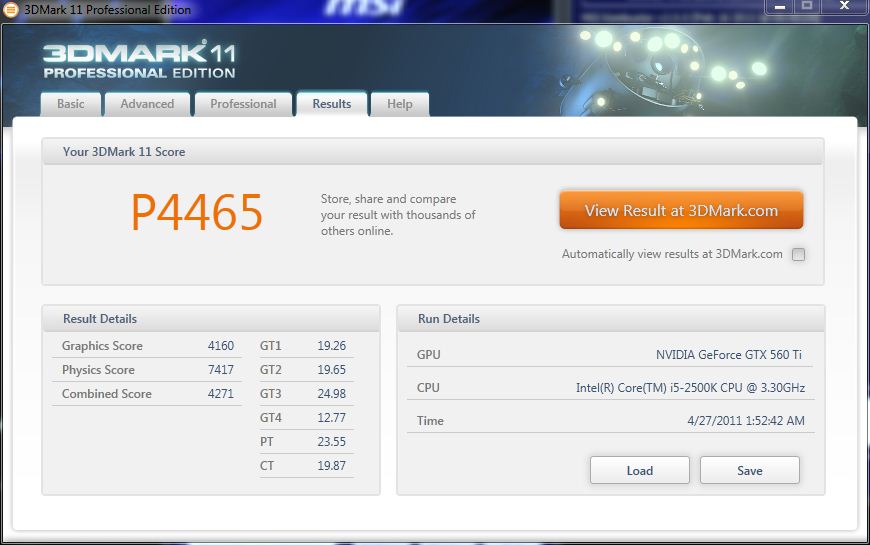Click the P4465 score value
Screen dimensions: 870x545
[197, 212]
